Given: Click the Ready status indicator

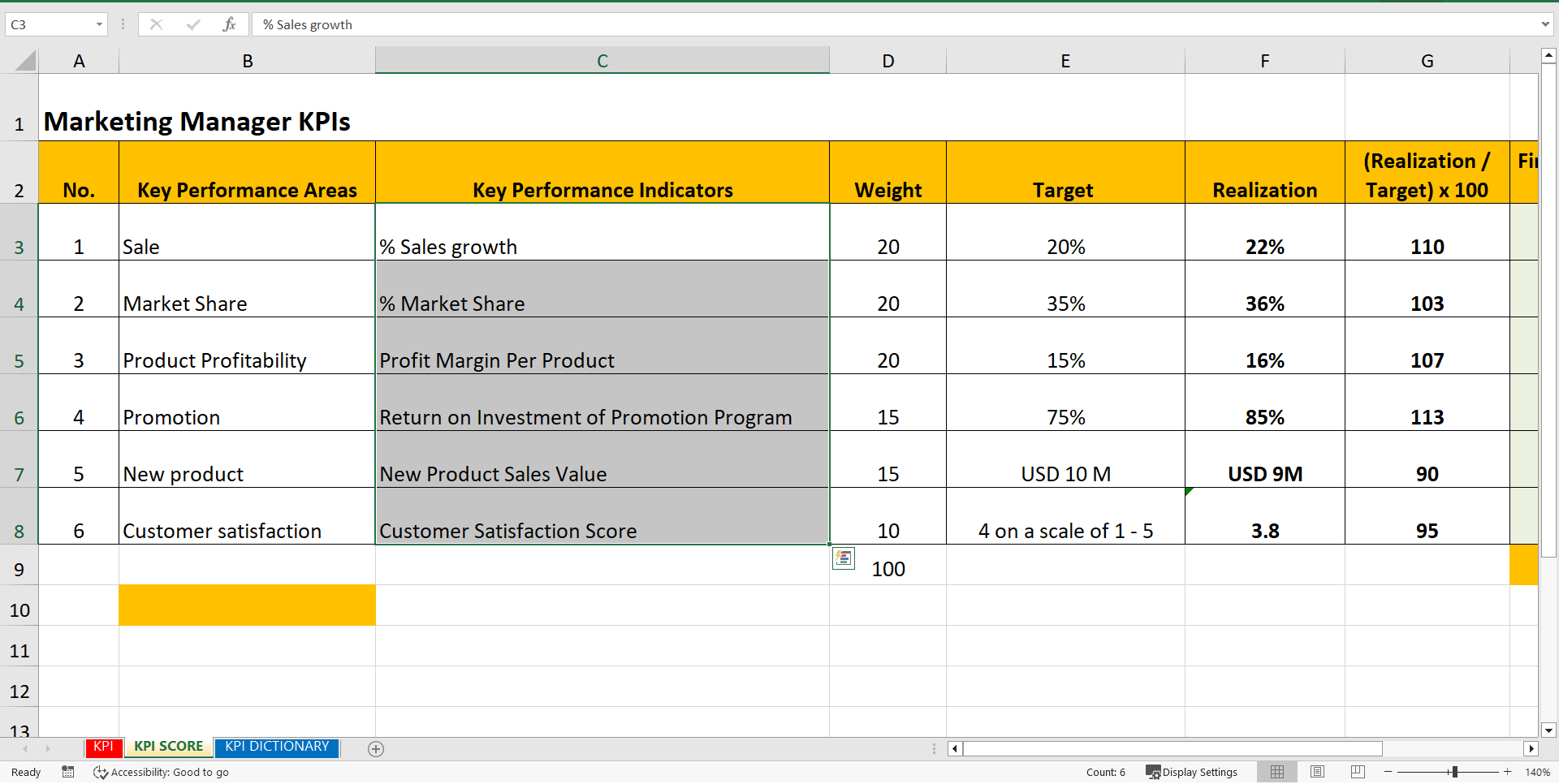Looking at the screenshot, I should pyautogui.click(x=26, y=772).
